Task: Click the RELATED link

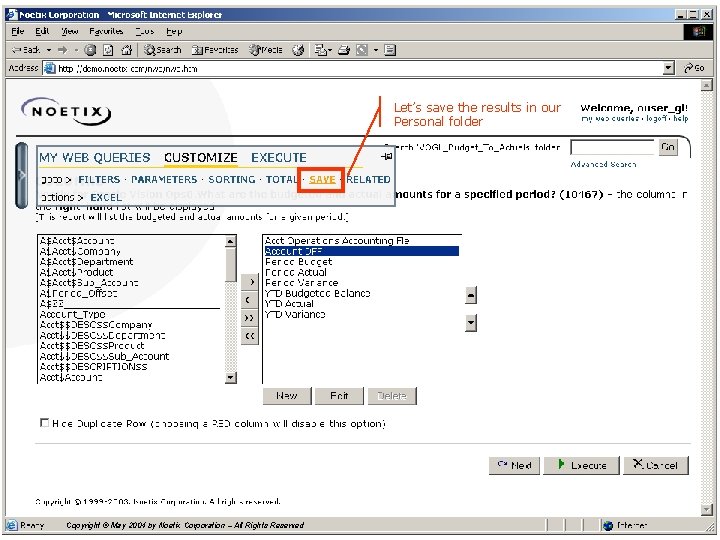Action: click(x=368, y=180)
